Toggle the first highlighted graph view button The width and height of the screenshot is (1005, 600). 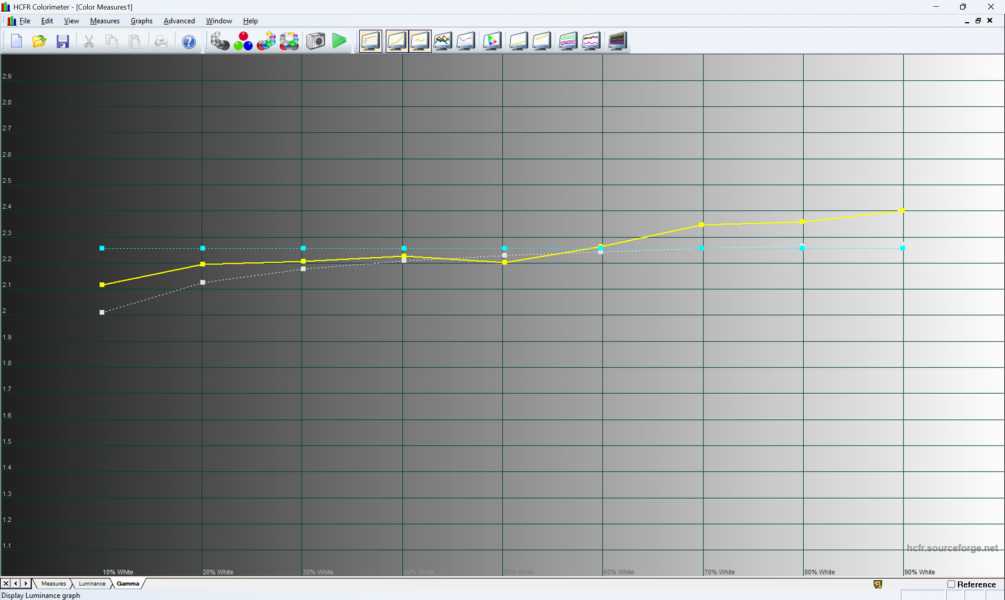click(x=371, y=41)
